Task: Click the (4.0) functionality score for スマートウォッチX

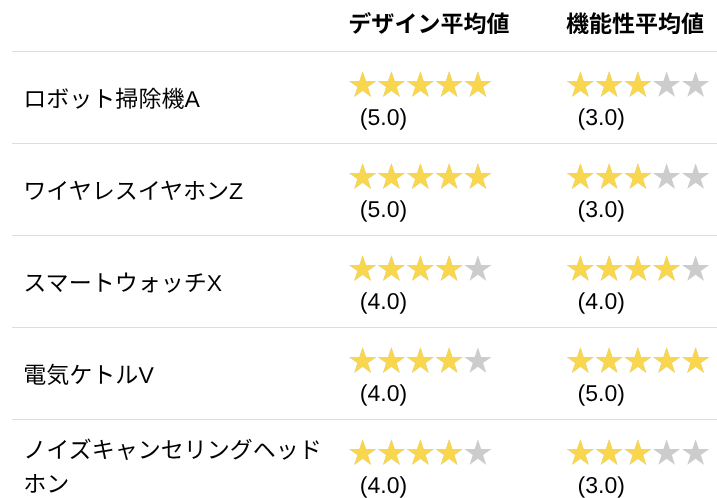Action: [x=601, y=302]
